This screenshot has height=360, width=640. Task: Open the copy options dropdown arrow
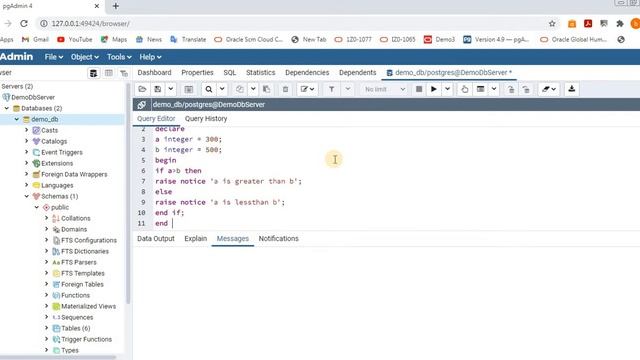click(253, 89)
